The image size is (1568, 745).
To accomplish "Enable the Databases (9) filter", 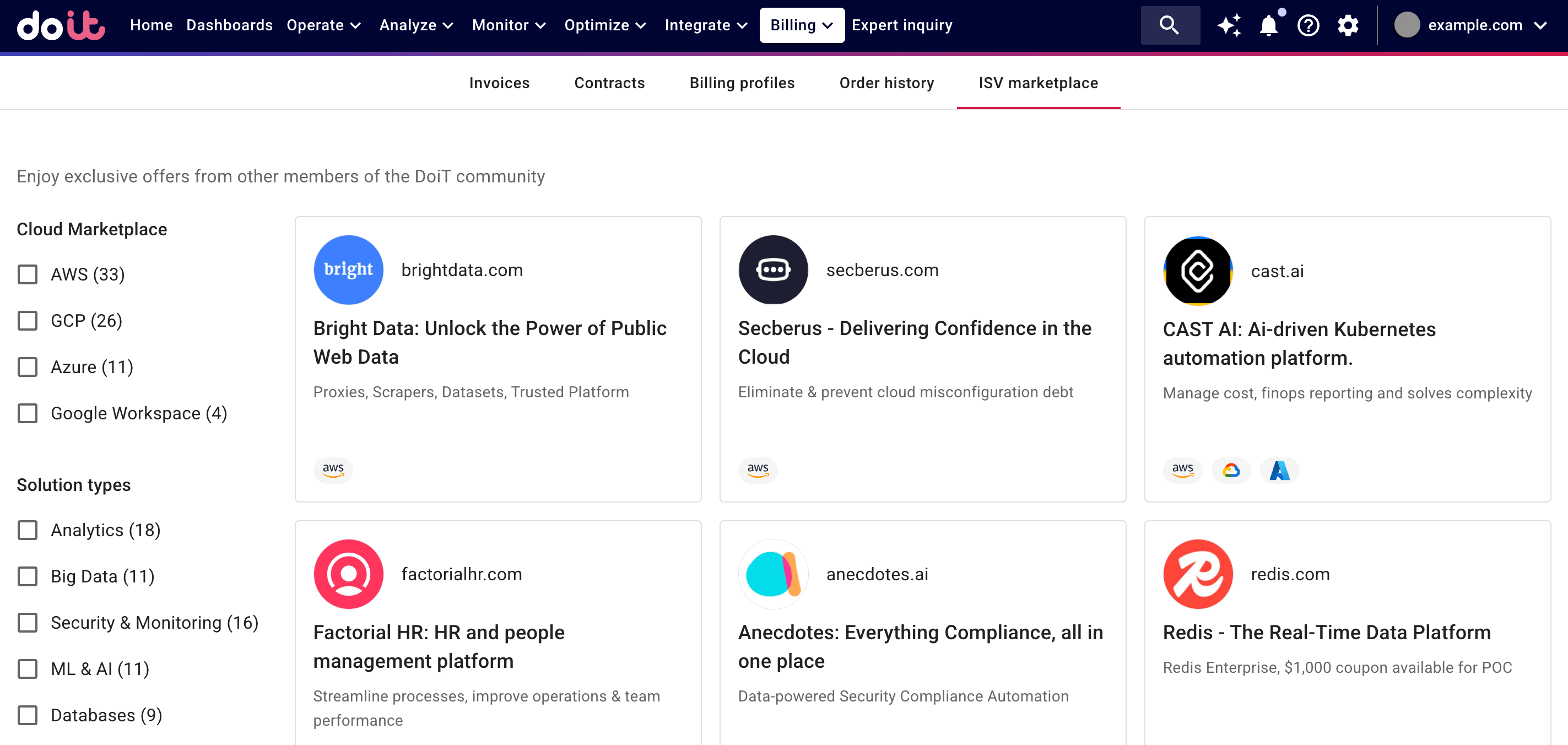I will (28, 716).
